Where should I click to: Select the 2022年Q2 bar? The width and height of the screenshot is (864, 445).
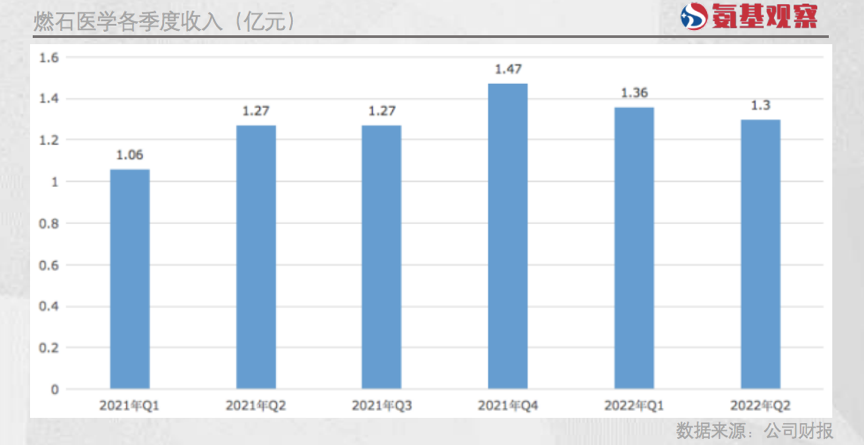click(760, 254)
